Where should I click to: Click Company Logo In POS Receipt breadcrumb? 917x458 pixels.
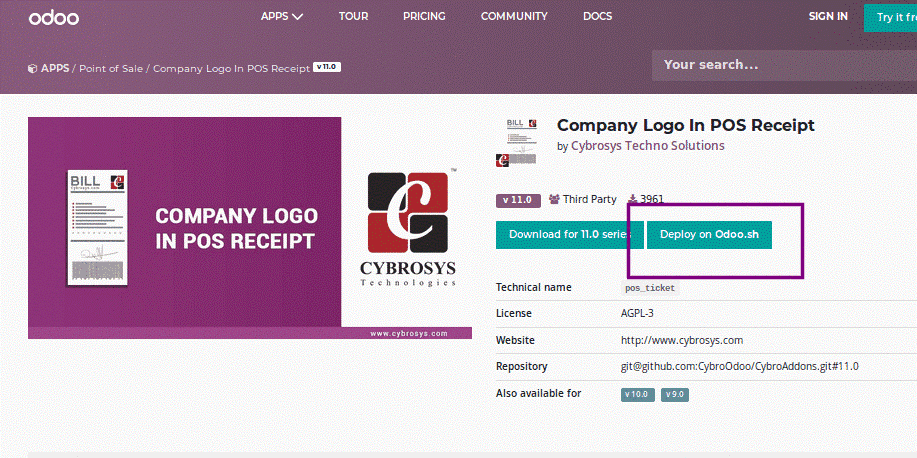[x=232, y=68]
